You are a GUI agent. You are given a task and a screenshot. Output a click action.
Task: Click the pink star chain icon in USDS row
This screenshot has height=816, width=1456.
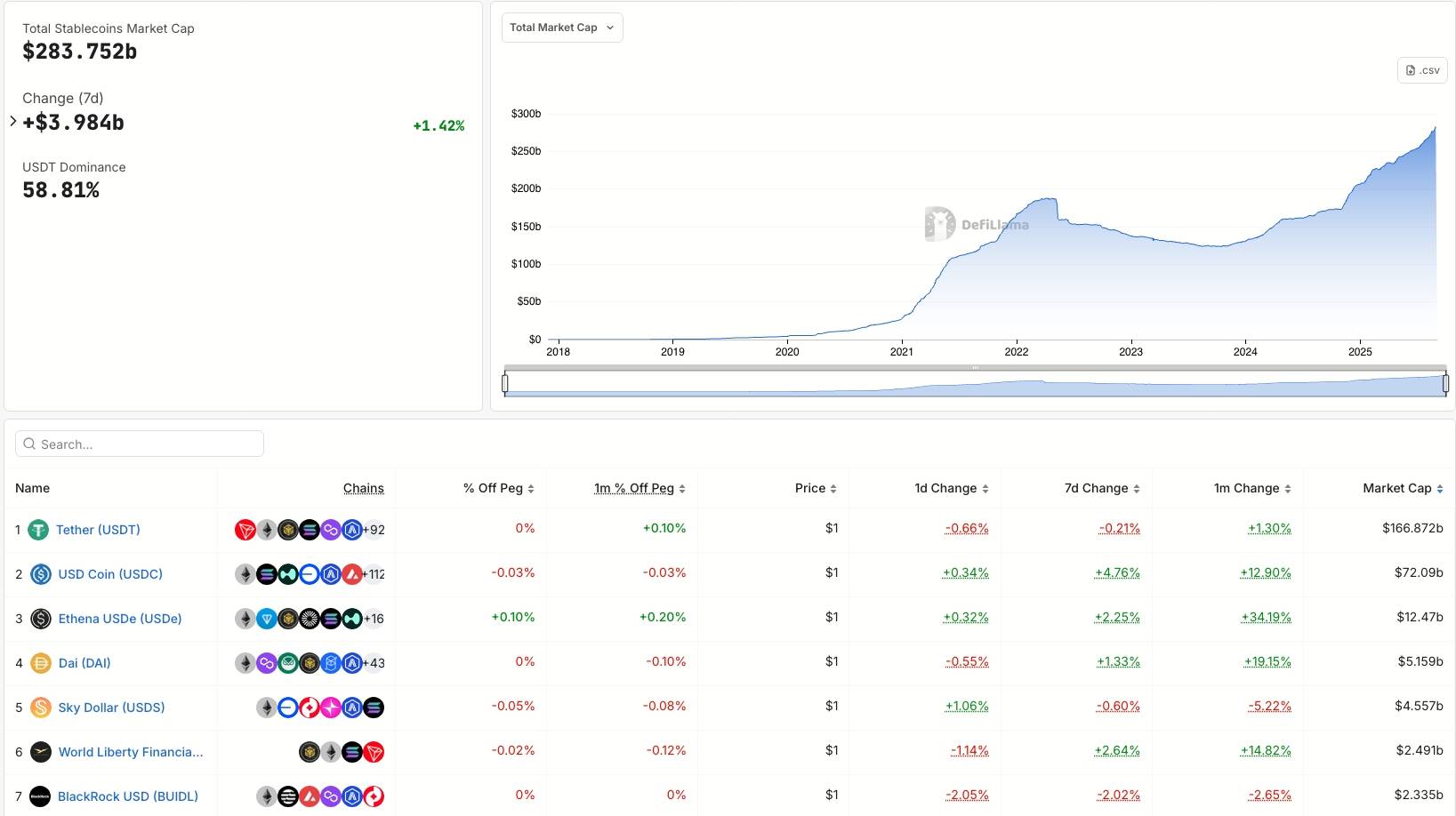(x=331, y=708)
